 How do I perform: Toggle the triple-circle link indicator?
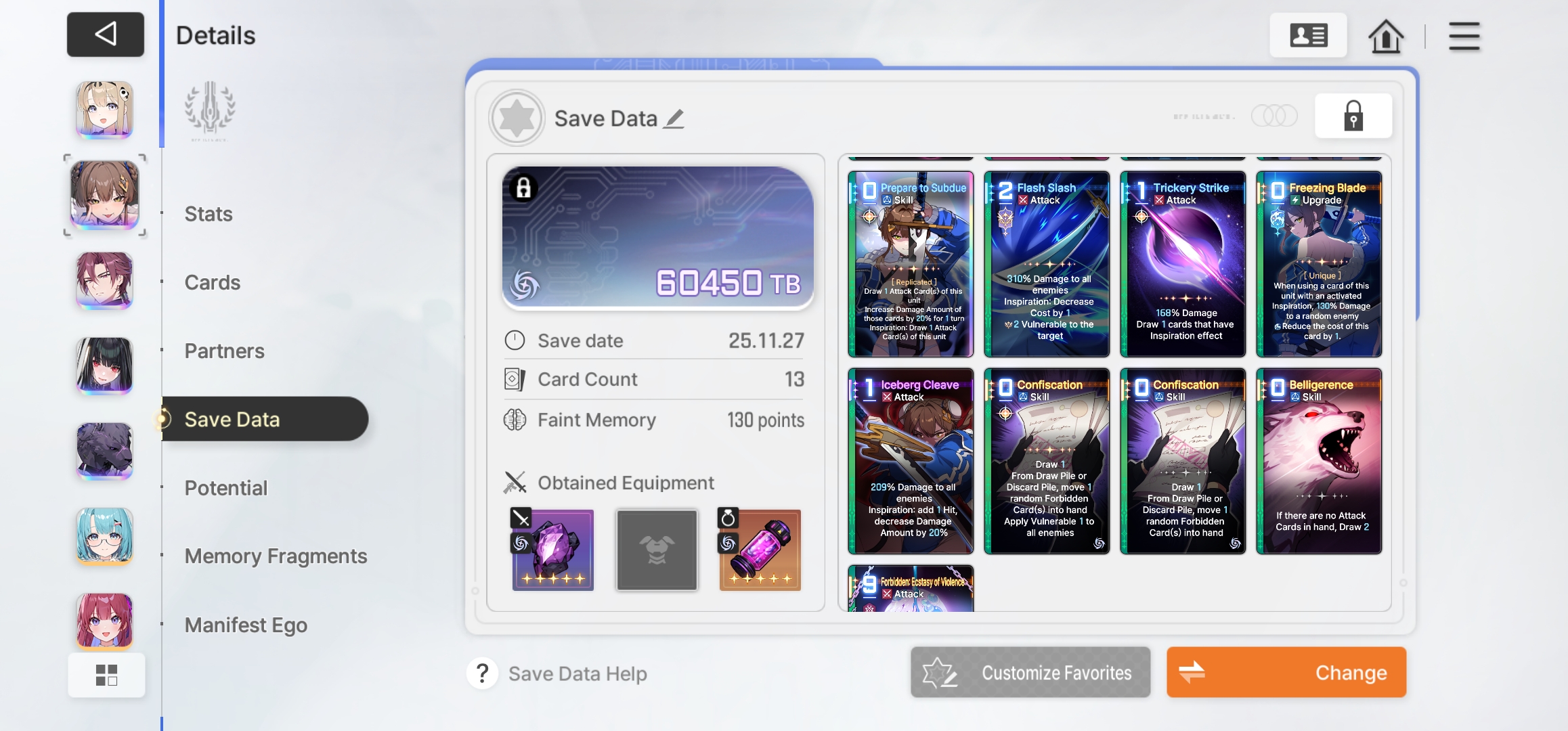point(1274,116)
